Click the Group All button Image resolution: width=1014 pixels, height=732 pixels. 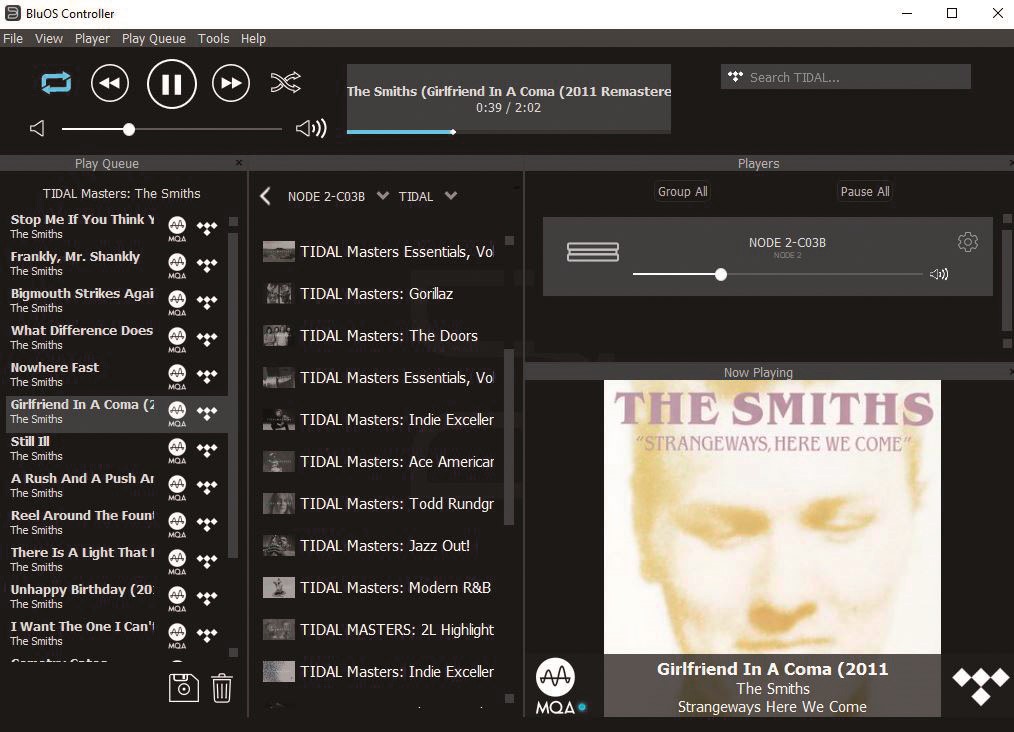pos(682,191)
